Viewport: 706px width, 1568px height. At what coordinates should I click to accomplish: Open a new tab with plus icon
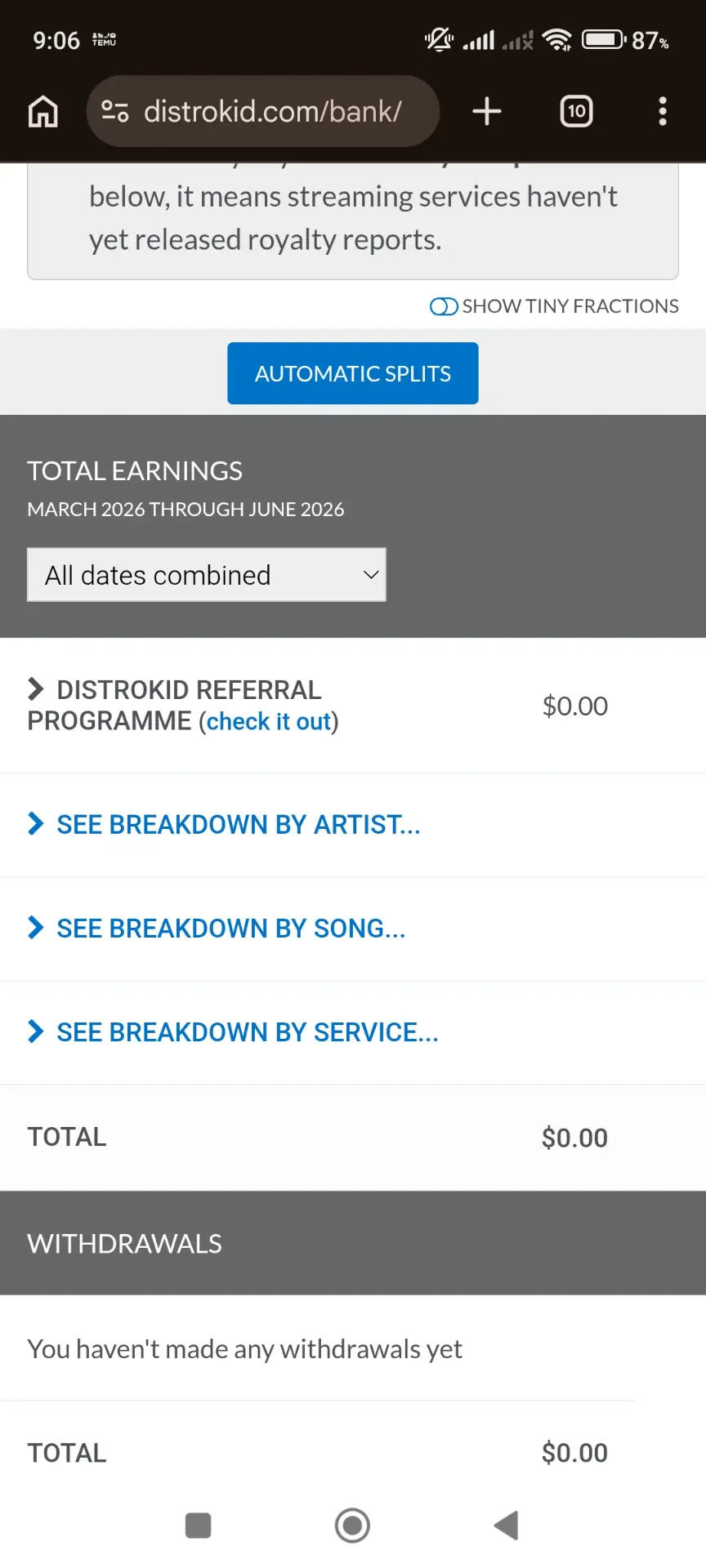487,111
